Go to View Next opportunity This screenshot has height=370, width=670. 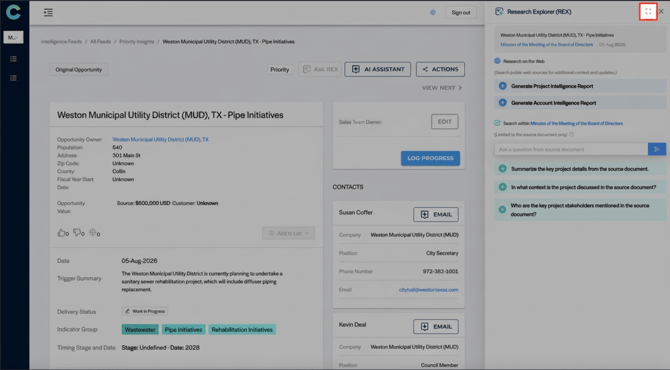point(442,88)
